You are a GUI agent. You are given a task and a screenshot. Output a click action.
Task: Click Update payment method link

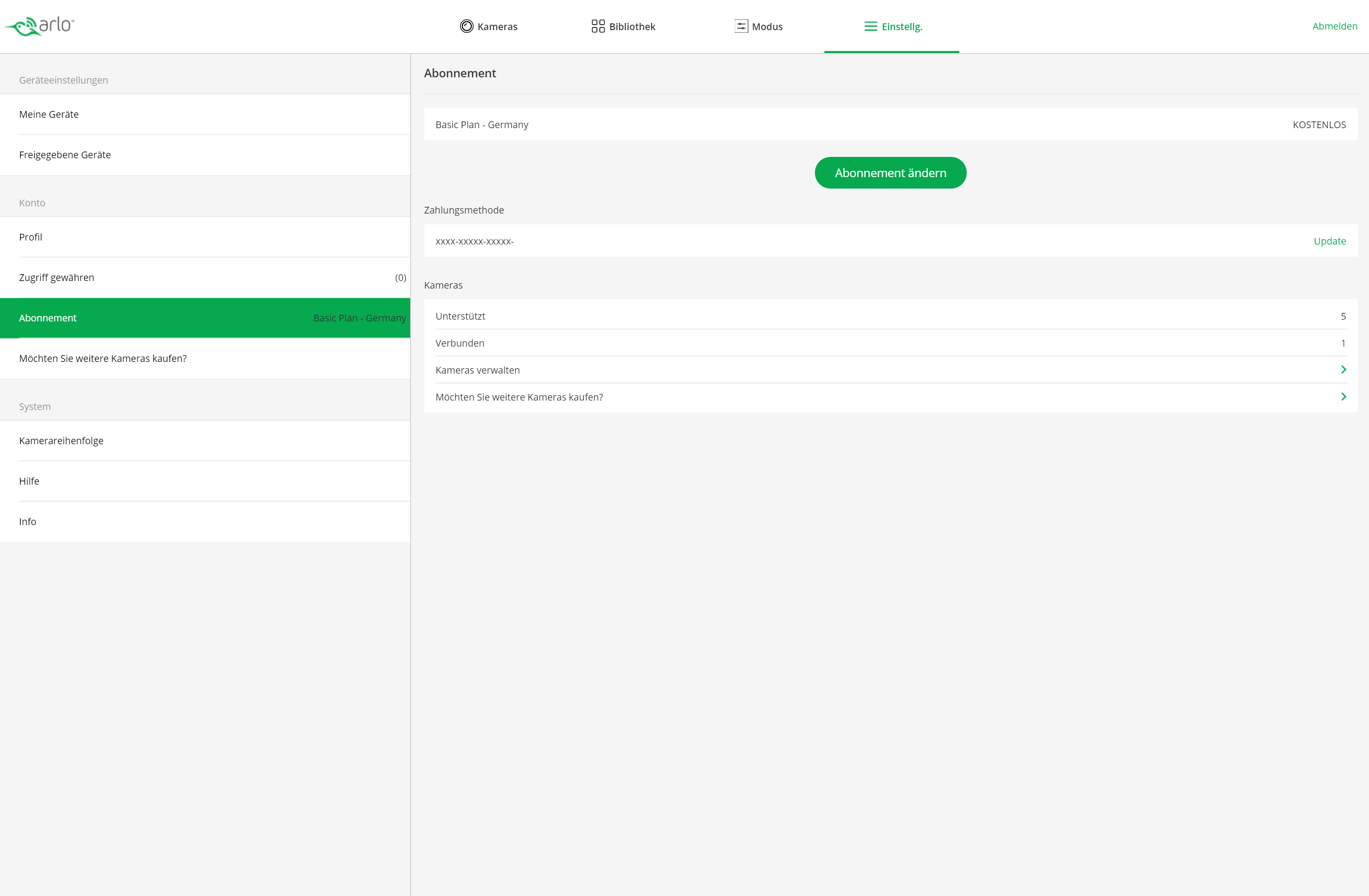coord(1329,241)
